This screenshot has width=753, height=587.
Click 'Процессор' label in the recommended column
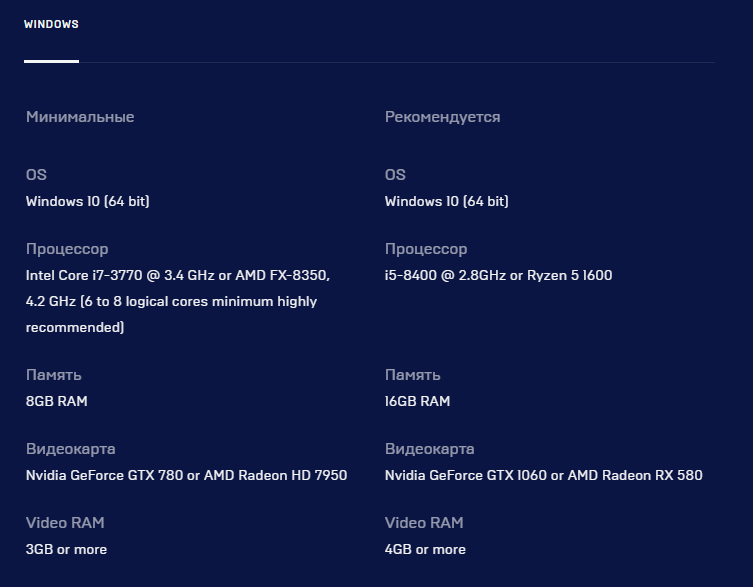pyautogui.click(x=426, y=249)
